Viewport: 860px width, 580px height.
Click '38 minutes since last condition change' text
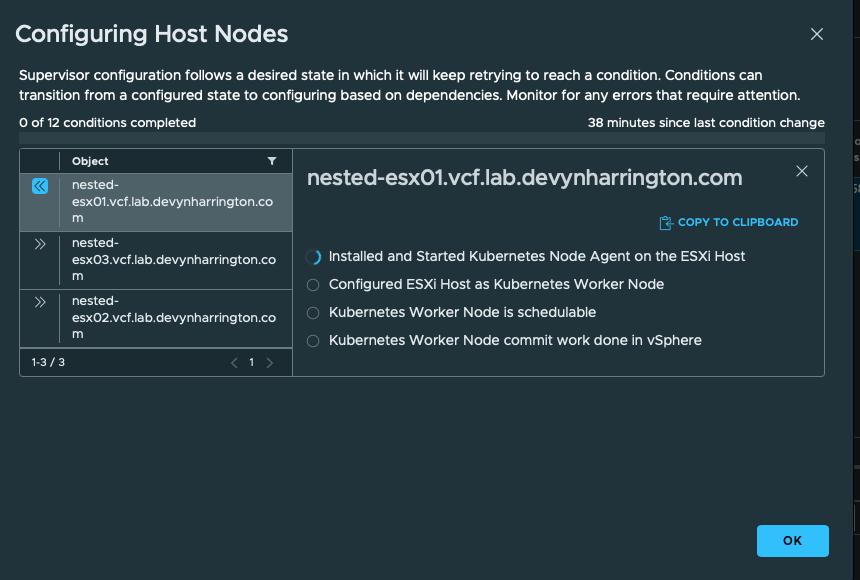[706, 122]
